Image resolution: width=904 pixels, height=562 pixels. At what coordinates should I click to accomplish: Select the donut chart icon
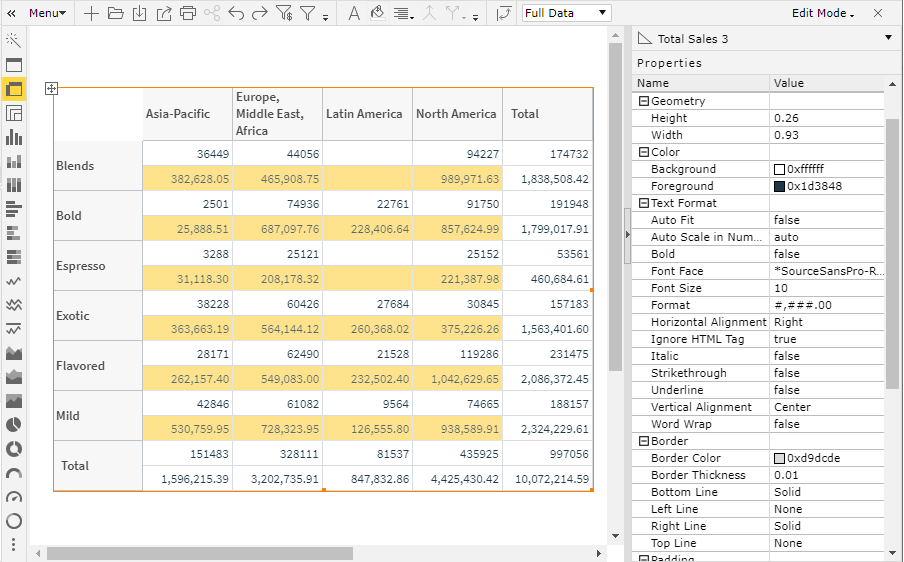tap(14, 448)
